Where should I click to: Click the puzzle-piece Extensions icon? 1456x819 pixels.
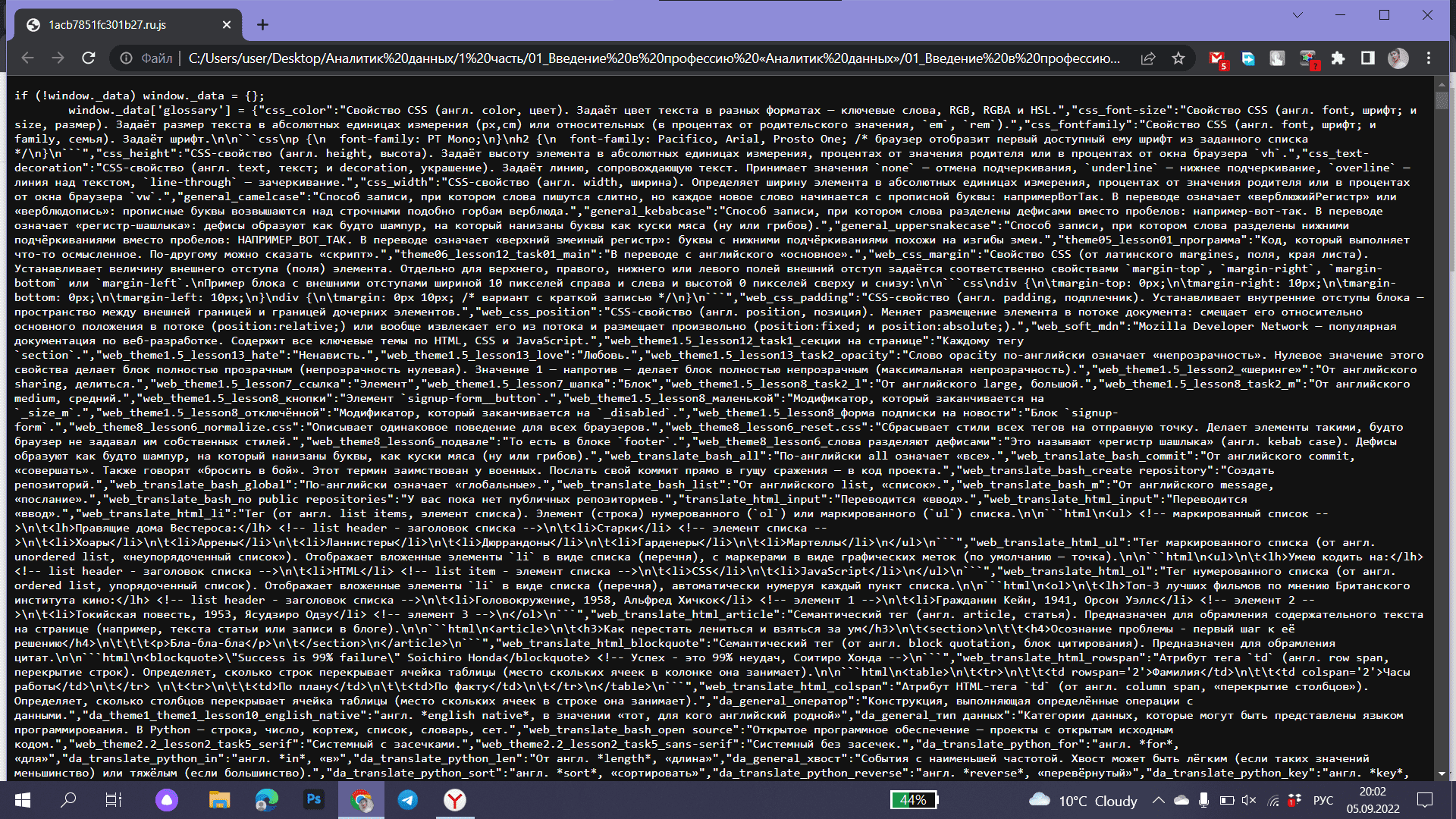pos(1338,58)
